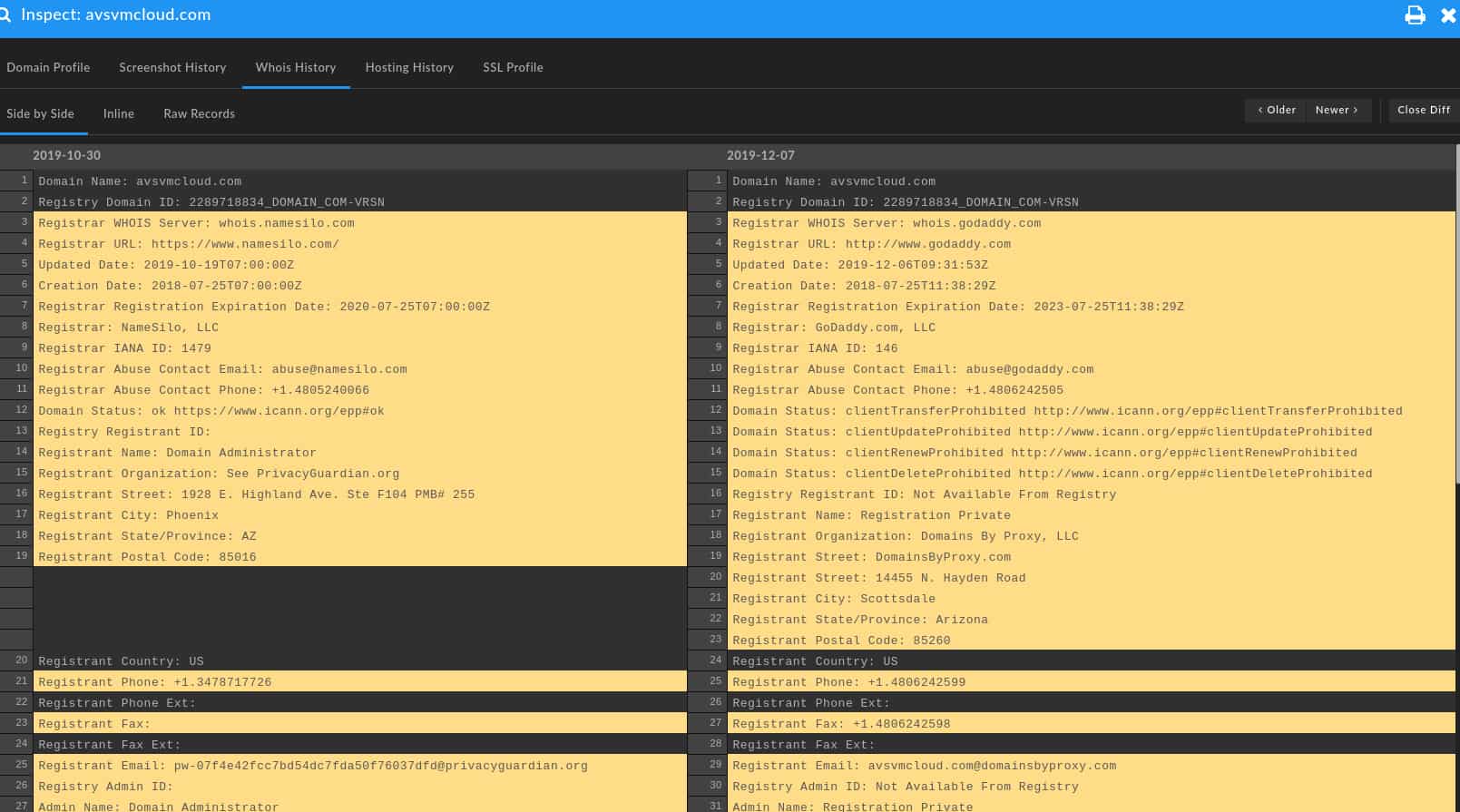The width and height of the screenshot is (1460, 812).
Task: Click 'Registrar: GoDaddy.com, LLC' line
Action: pyautogui.click(x=1092, y=327)
